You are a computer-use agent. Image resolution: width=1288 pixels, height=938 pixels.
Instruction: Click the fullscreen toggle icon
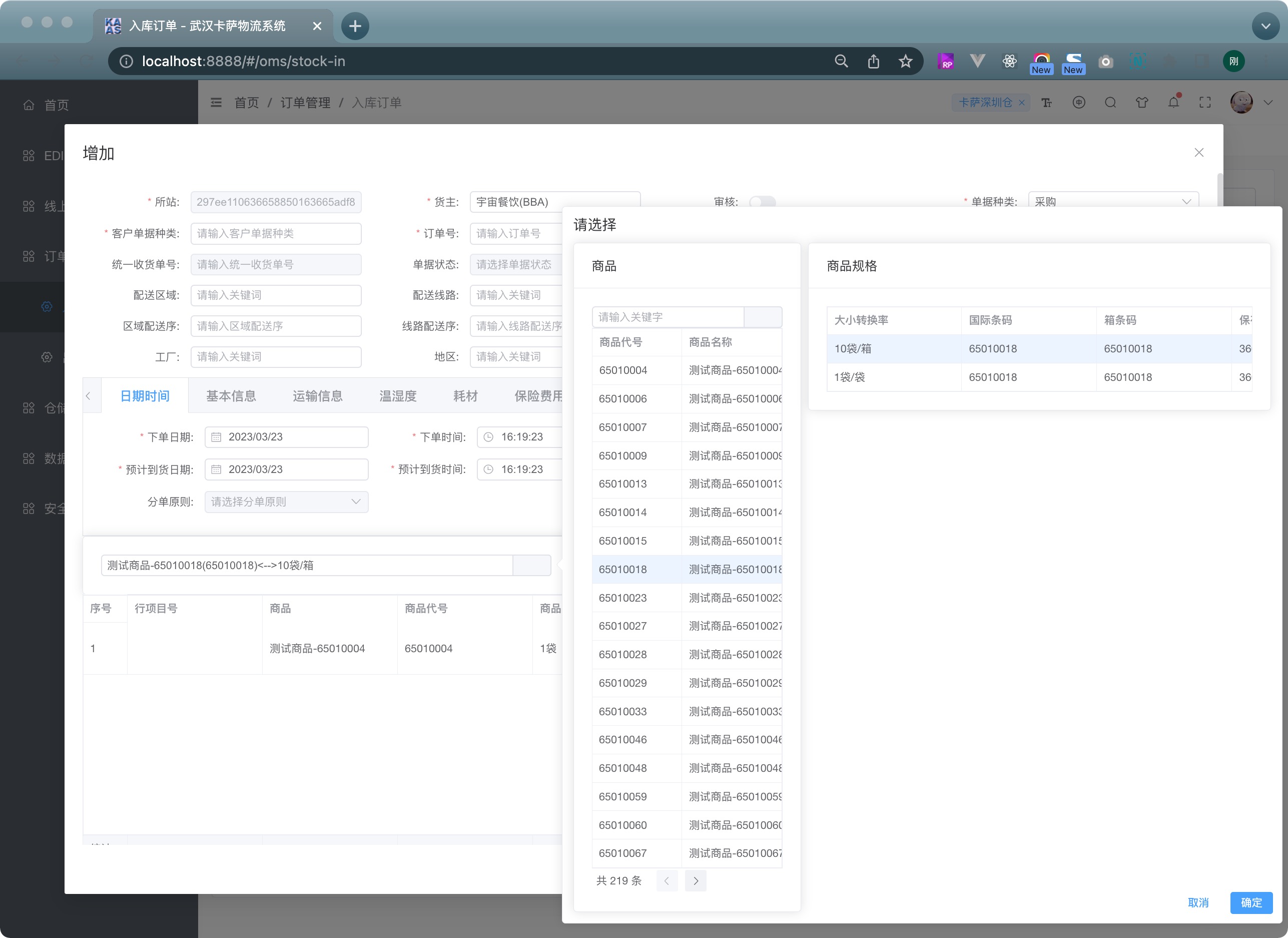point(1204,102)
